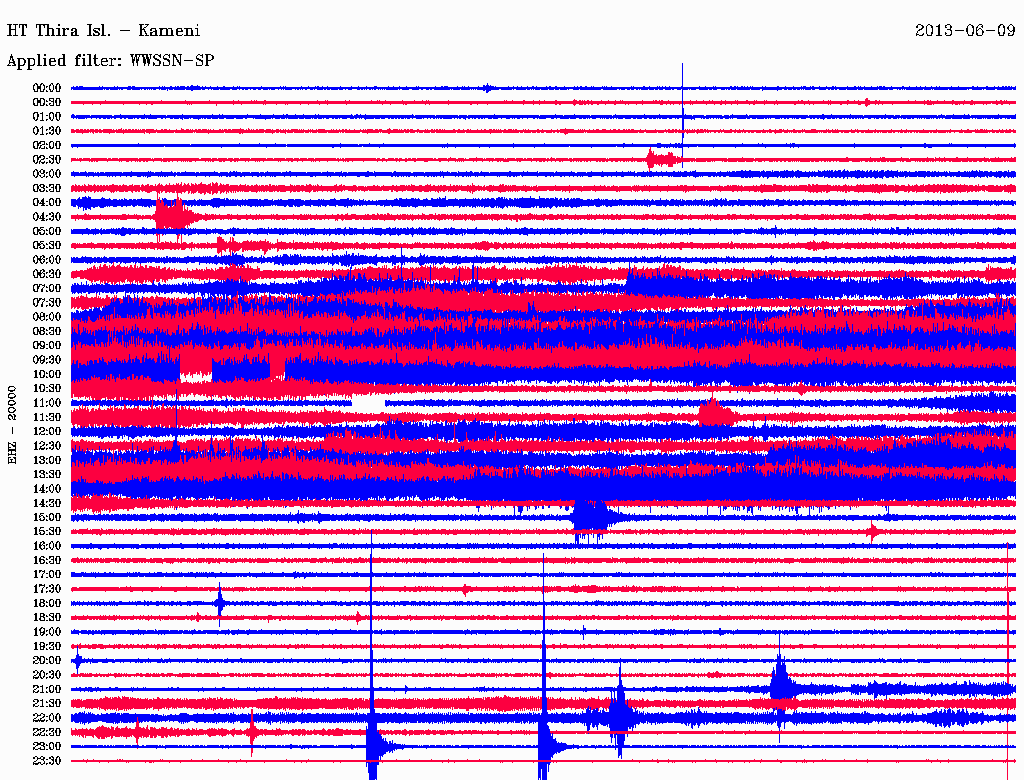Click the 17:00 time label

tap(47, 574)
